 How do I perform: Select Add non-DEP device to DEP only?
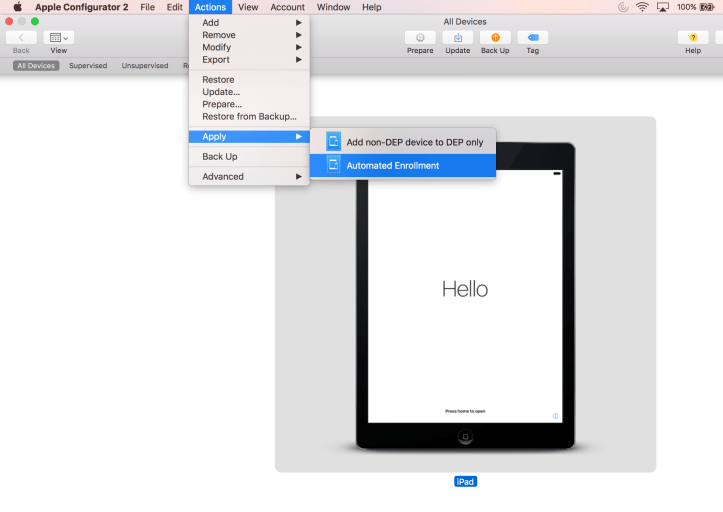pos(403,142)
